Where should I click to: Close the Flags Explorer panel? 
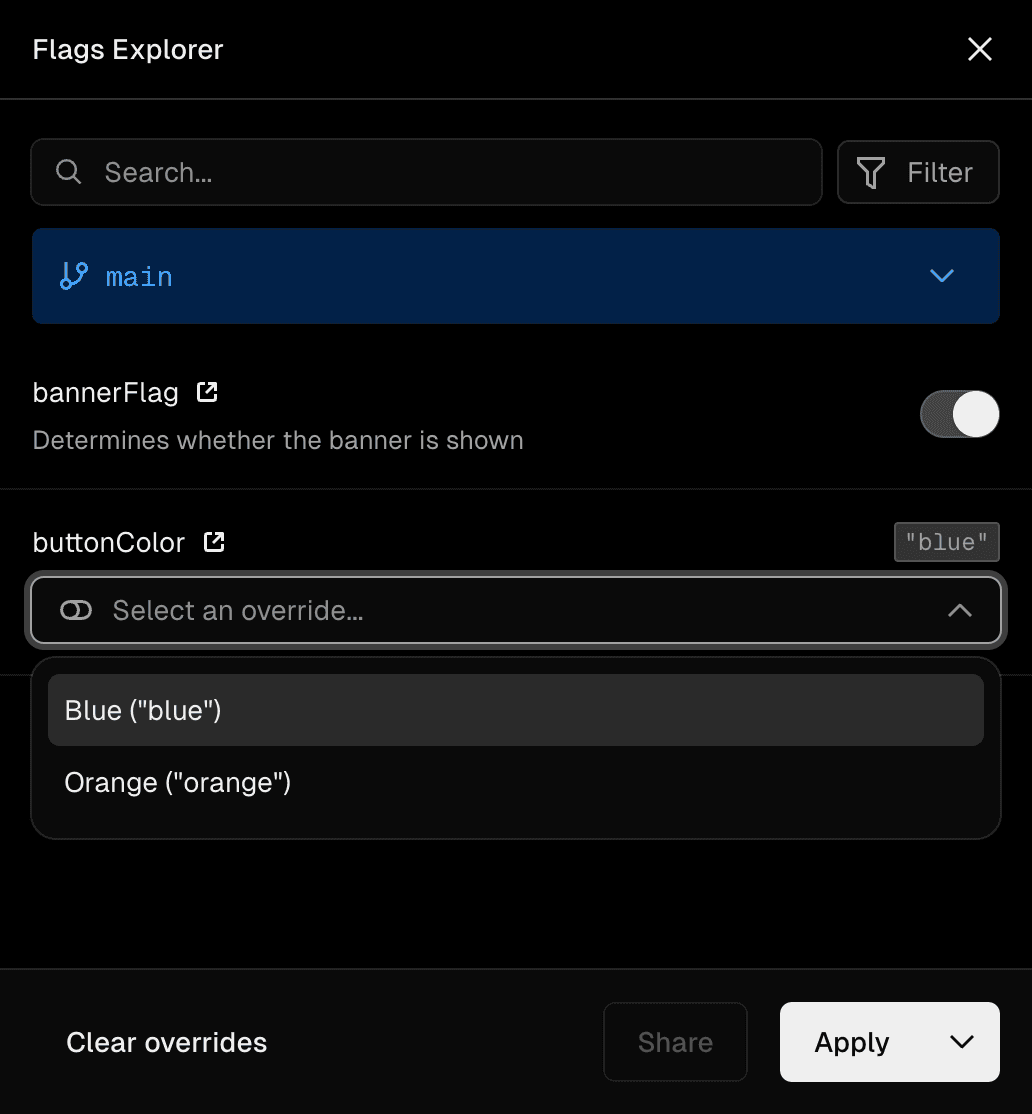[x=979, y=49]
